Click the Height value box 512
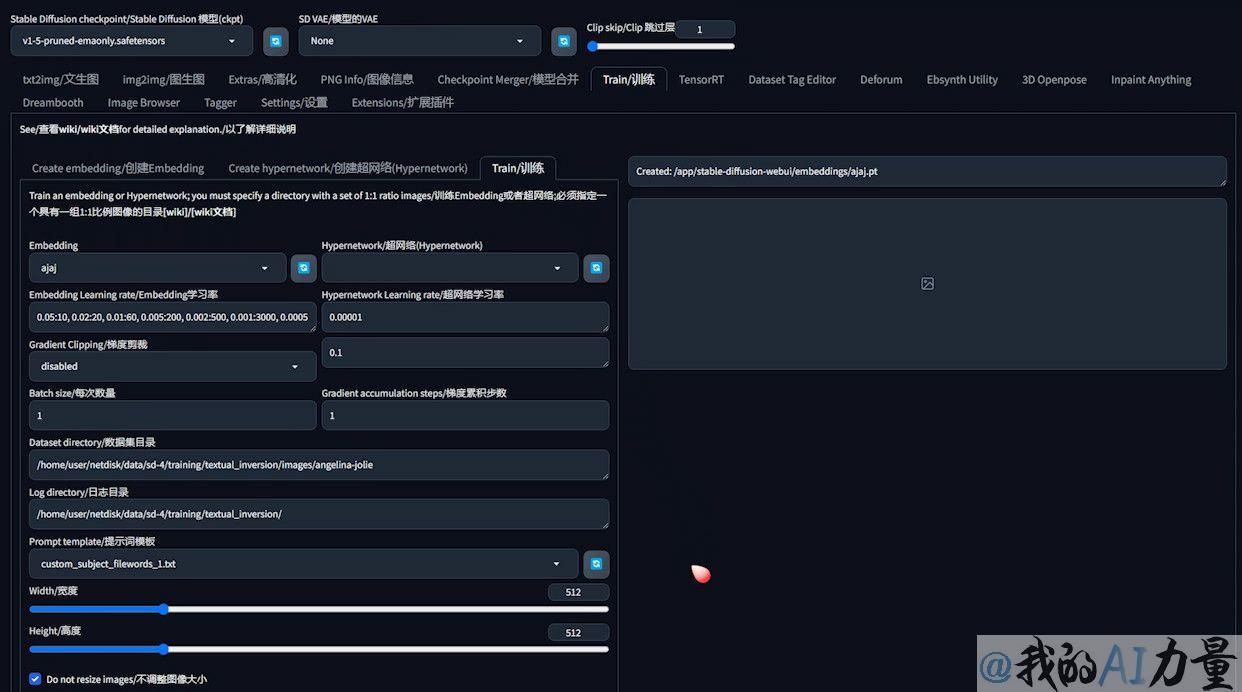 [x=578, y=632]
